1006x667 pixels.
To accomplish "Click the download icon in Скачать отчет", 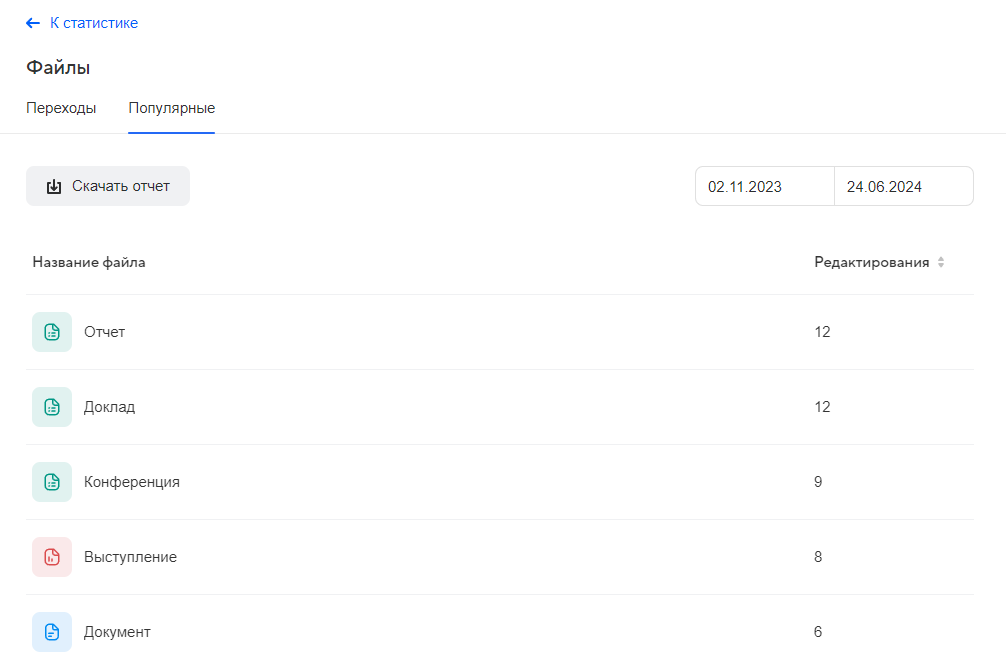I will tap(54, 186).
